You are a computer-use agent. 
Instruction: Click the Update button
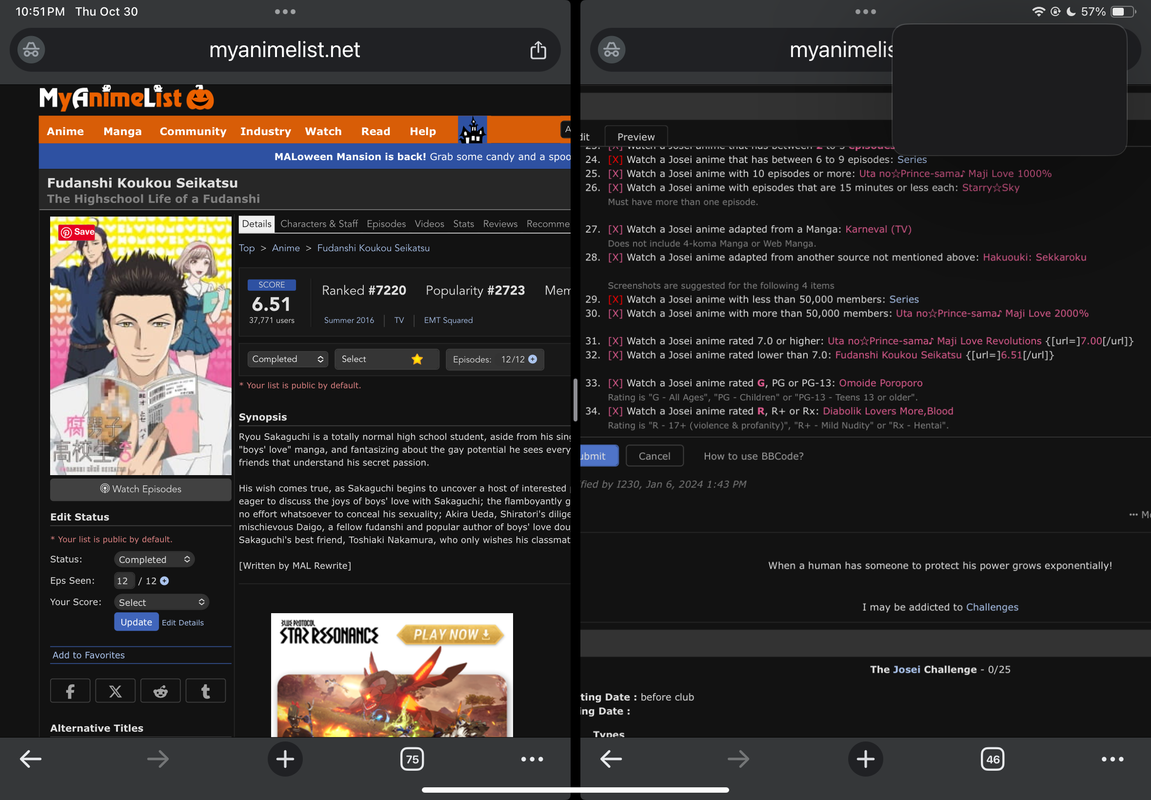[x=136, y=622]
